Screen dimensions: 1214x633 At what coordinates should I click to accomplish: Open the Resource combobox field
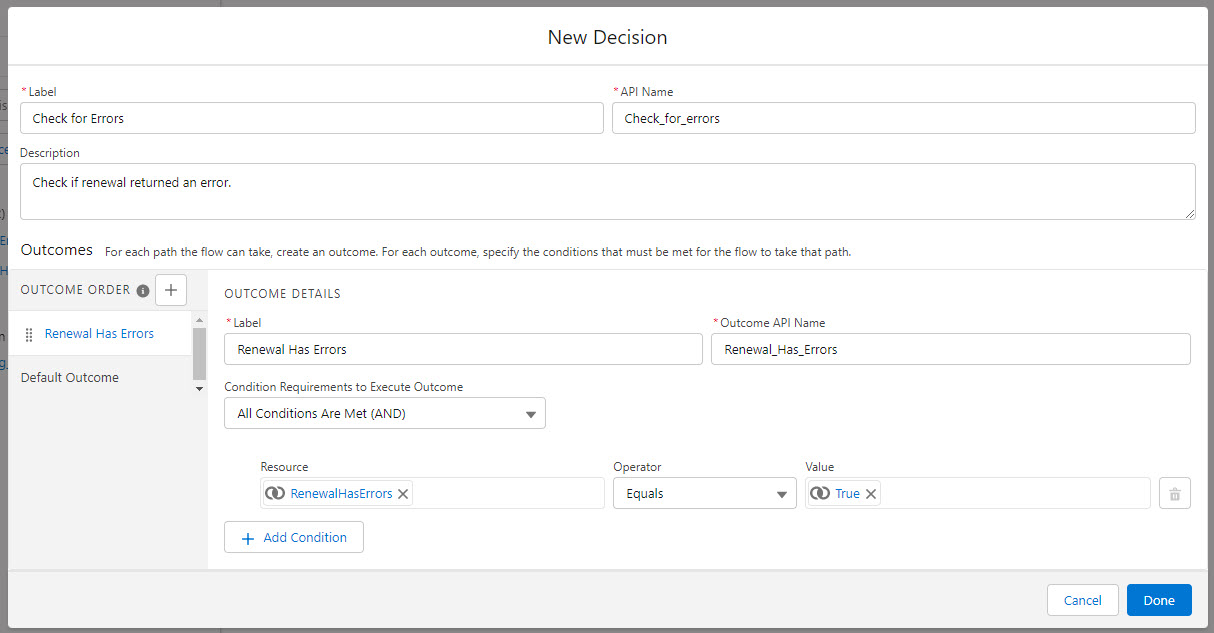[x=506, y=494]
